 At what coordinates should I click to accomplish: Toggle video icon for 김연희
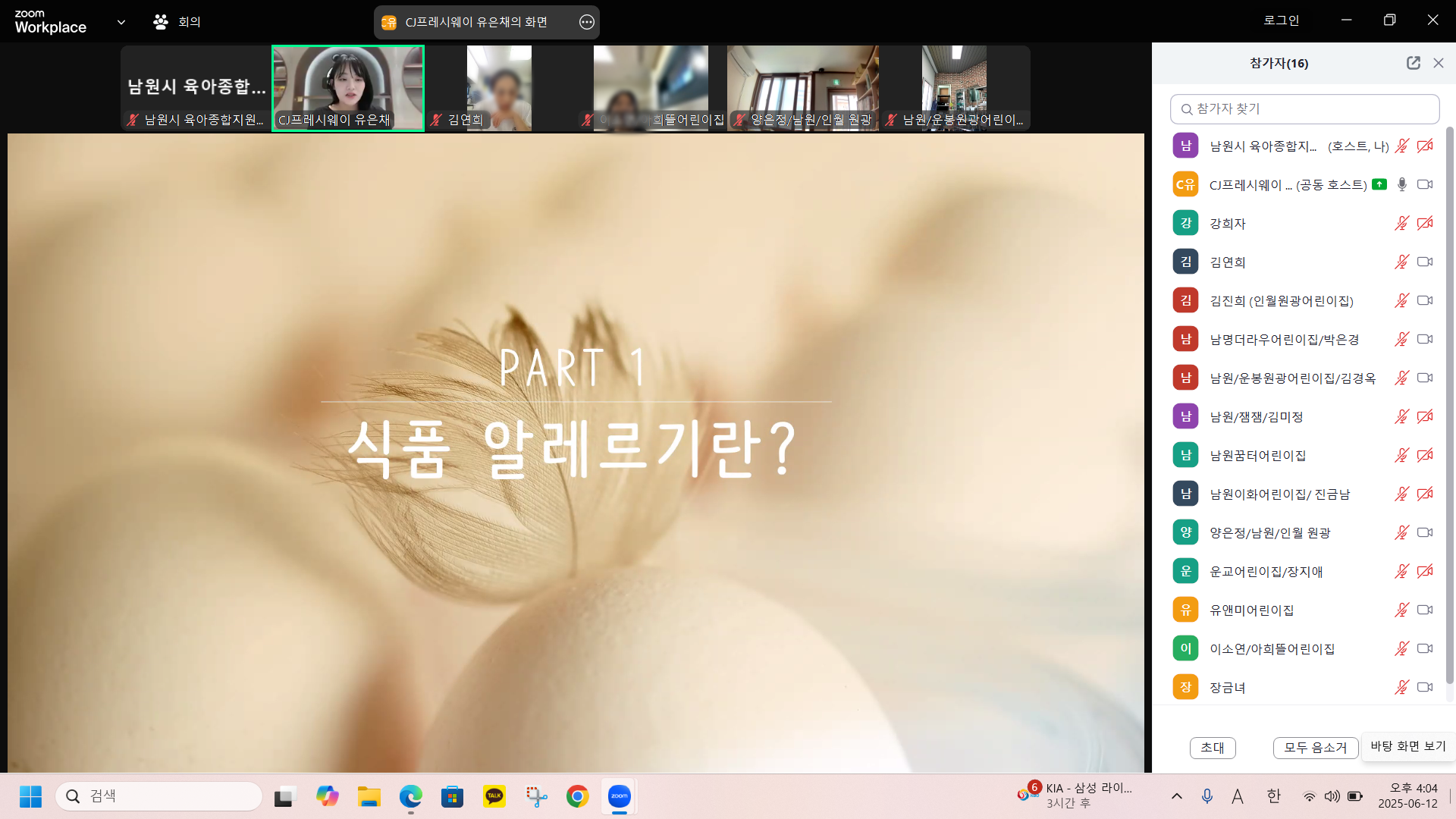tap(1425, 262)
